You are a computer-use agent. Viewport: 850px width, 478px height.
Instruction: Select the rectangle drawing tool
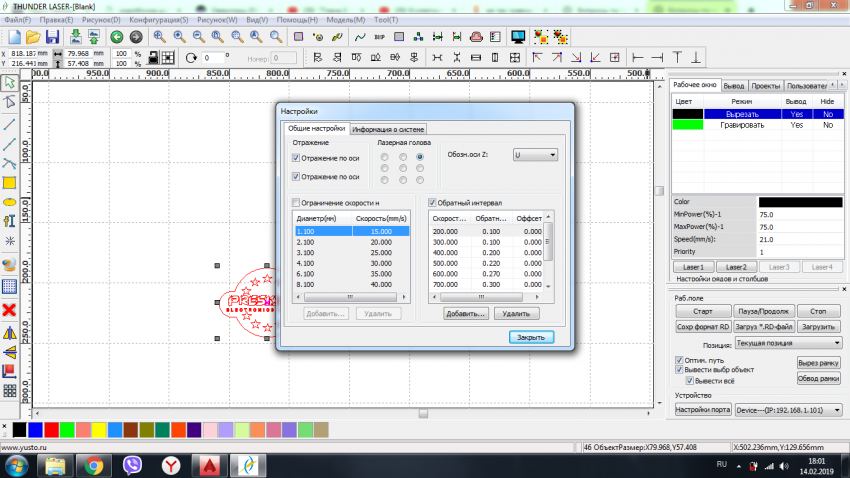[10, 182]
